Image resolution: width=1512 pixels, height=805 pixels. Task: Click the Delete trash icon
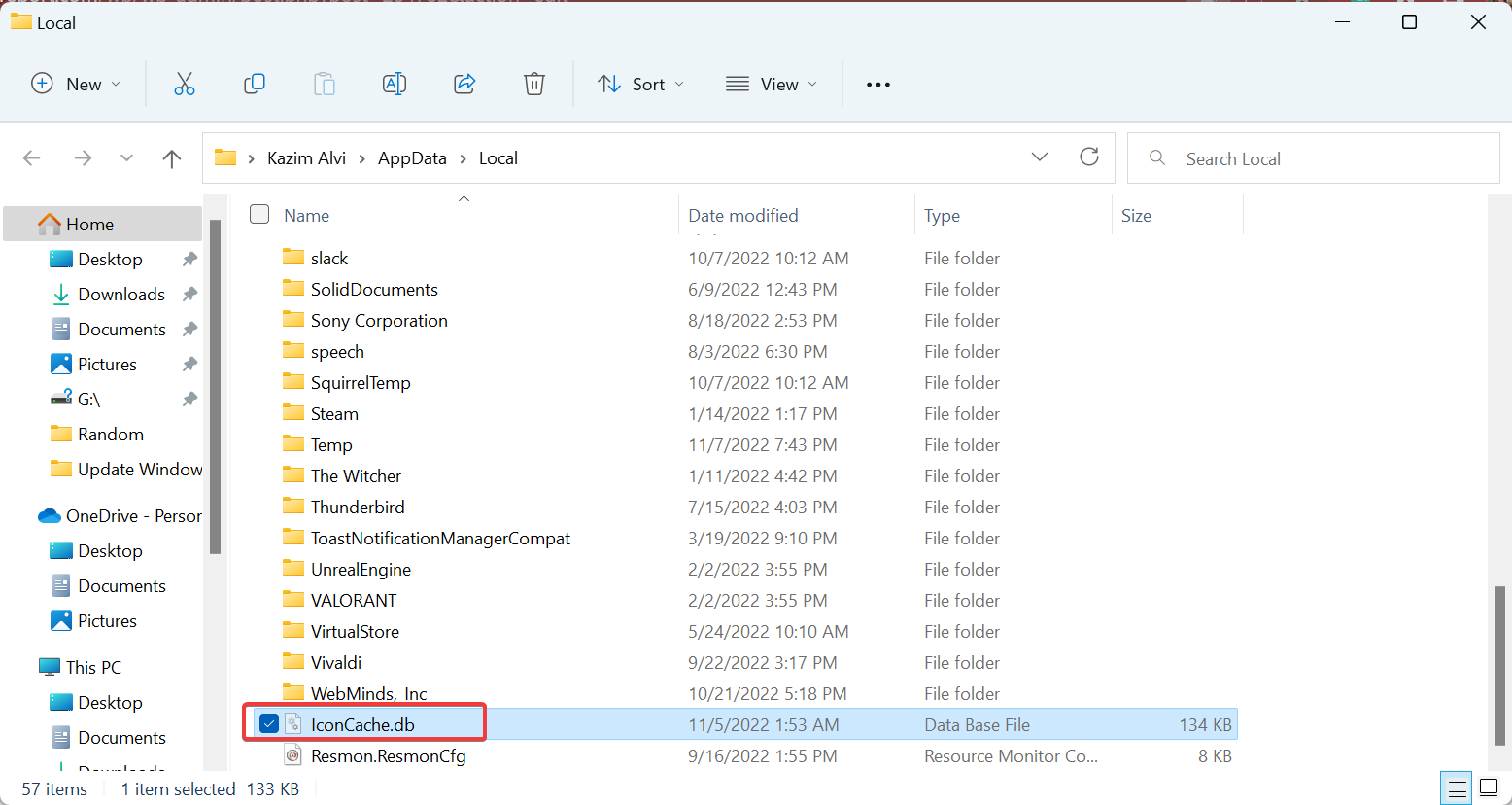tap(534, 85)
